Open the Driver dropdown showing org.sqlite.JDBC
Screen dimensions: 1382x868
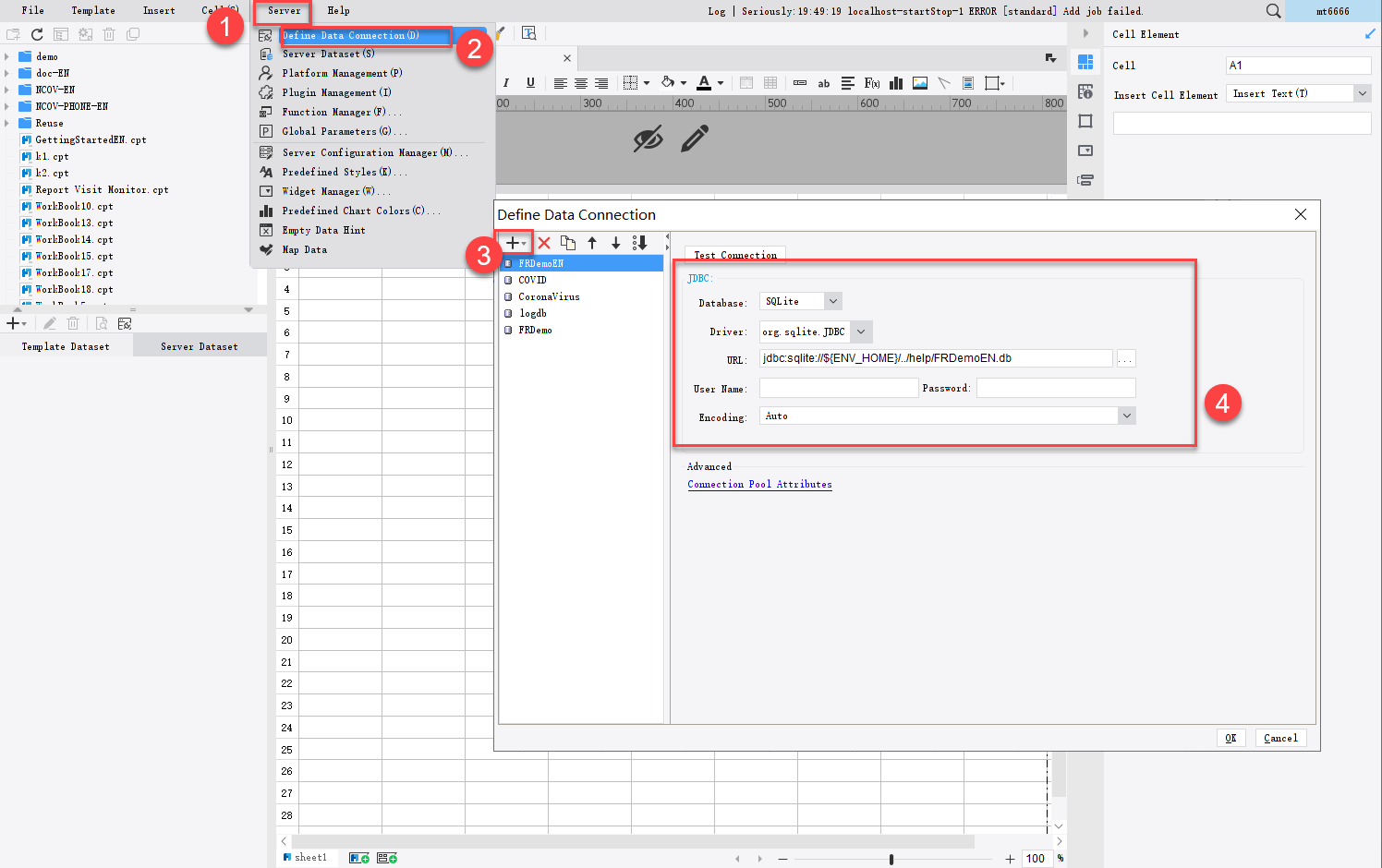[860, 332]
